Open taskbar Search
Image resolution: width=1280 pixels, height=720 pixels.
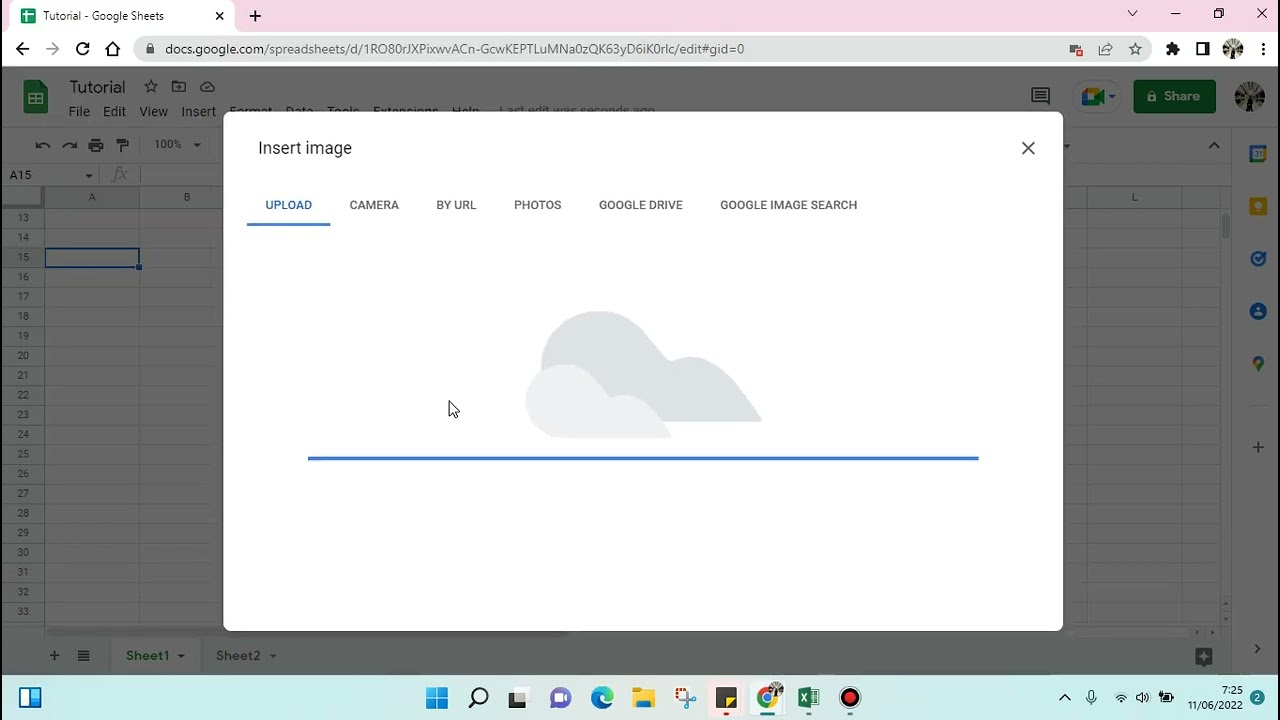coord(478,698)
